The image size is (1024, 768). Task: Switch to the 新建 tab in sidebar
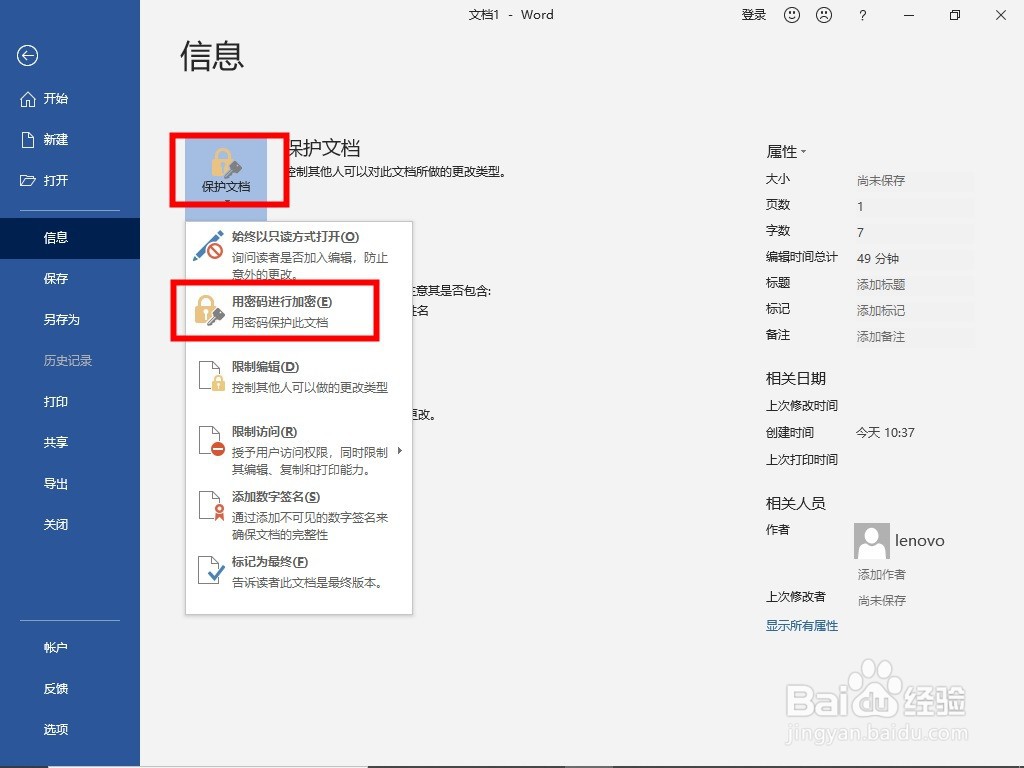[x=55, y=139]
